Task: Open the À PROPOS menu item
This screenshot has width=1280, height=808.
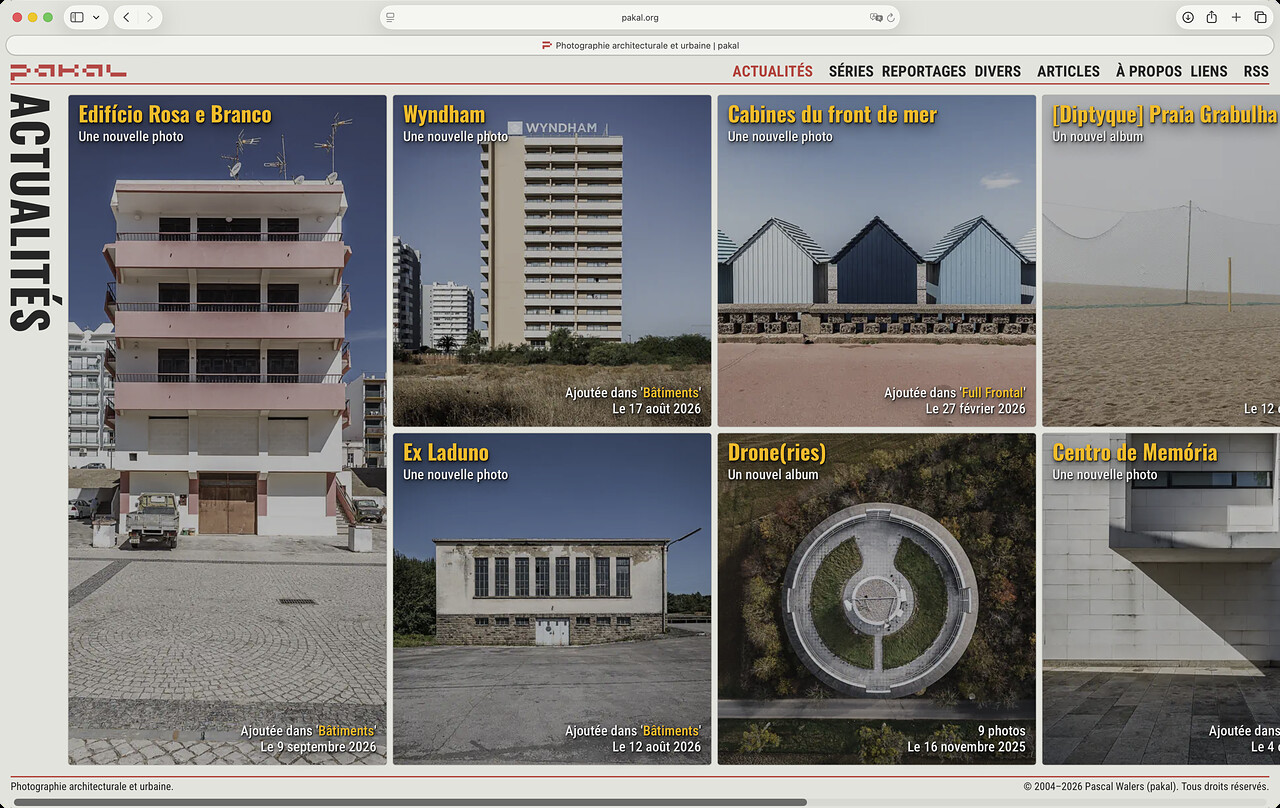Action: [1149, 71]
